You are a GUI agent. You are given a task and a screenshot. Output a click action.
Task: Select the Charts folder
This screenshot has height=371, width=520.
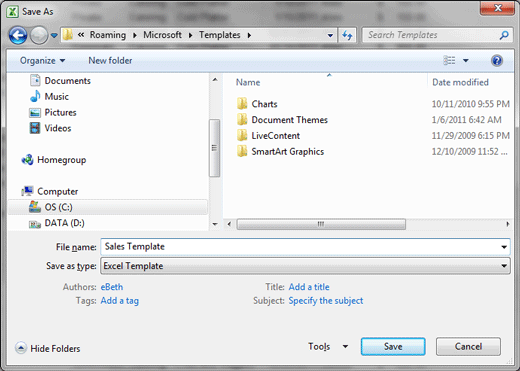point(264,104)
